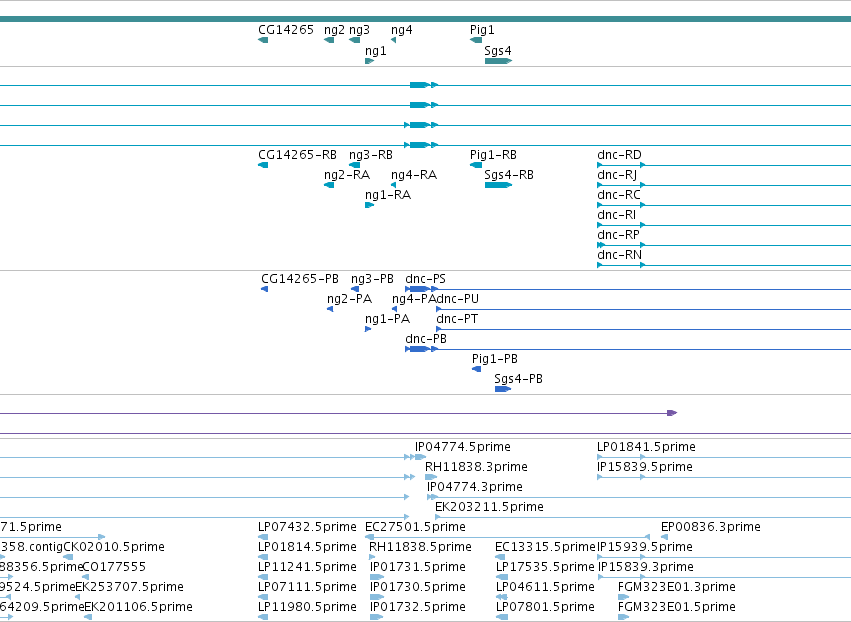The width and height of the screenshot is (851, 622).
Task: Select EST LP01814.5prime
Action: (x=307, y=547)
